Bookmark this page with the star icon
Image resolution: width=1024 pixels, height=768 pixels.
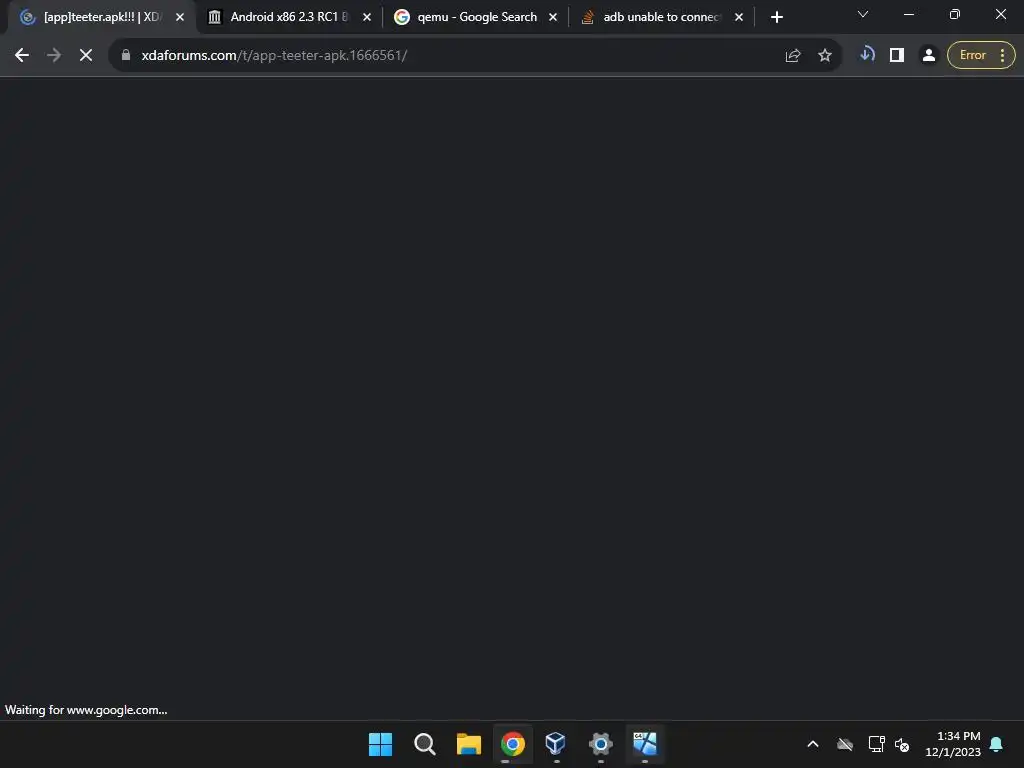coord(825,56)
